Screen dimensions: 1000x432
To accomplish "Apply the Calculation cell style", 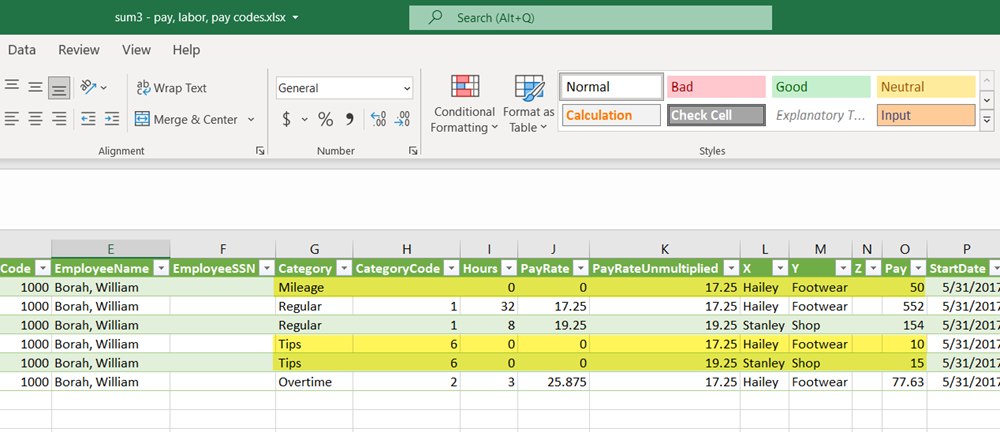I will point(612,115).
